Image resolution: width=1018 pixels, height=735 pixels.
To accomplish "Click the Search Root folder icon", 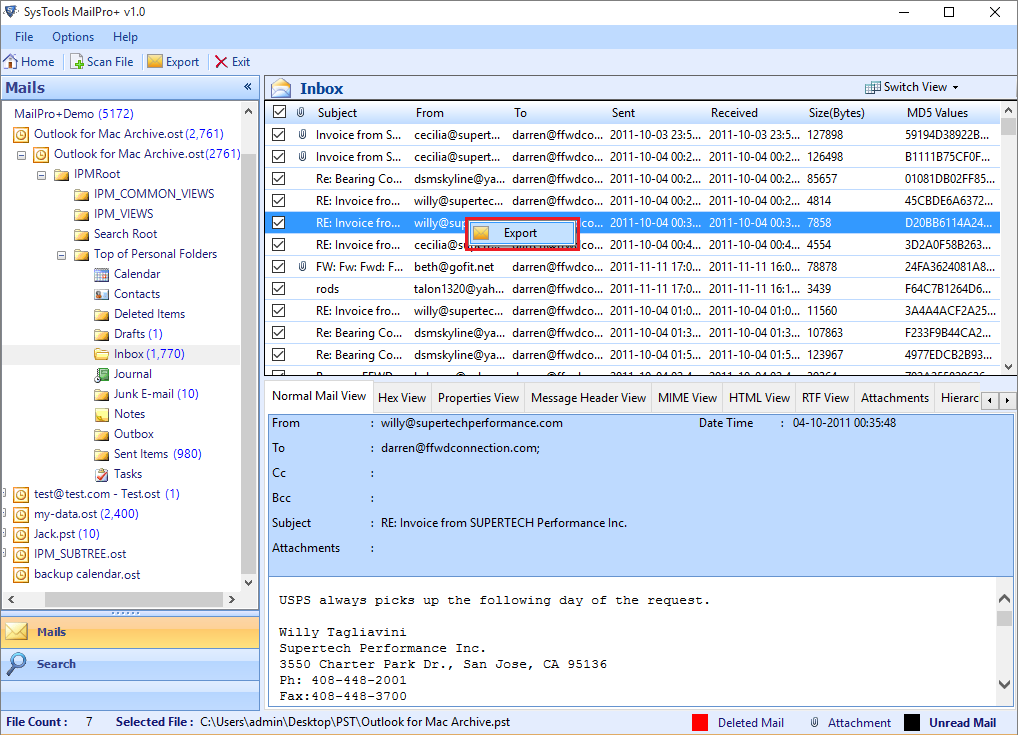I will click(81, 234).
